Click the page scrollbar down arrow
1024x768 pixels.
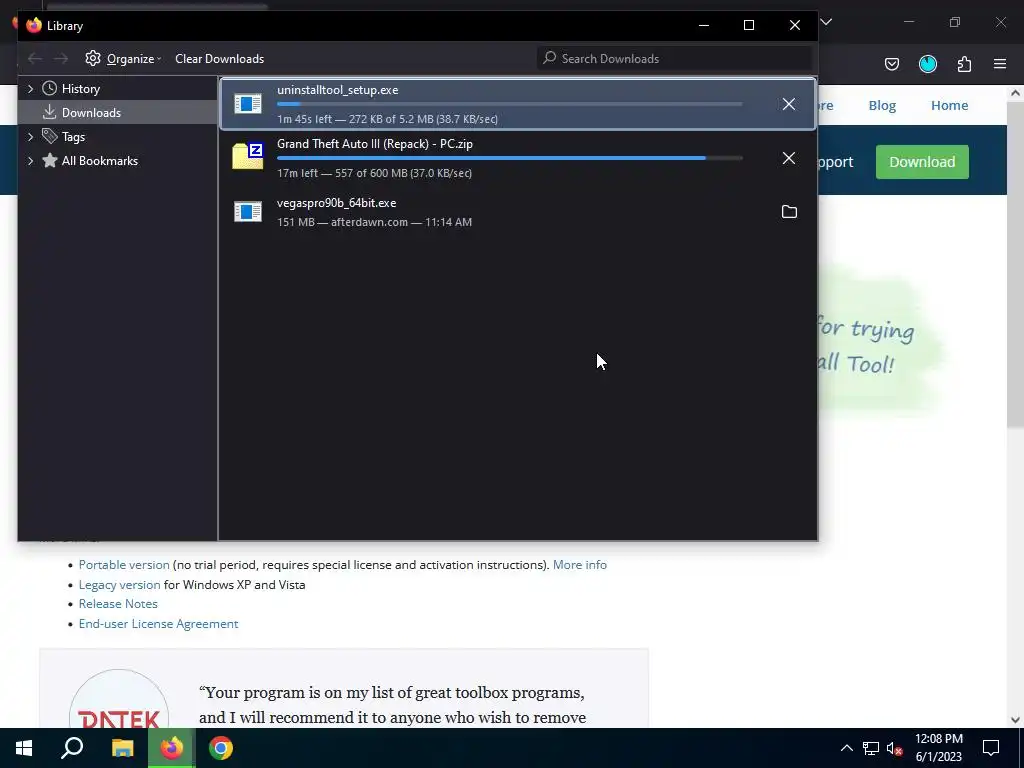click(1016, 720)
